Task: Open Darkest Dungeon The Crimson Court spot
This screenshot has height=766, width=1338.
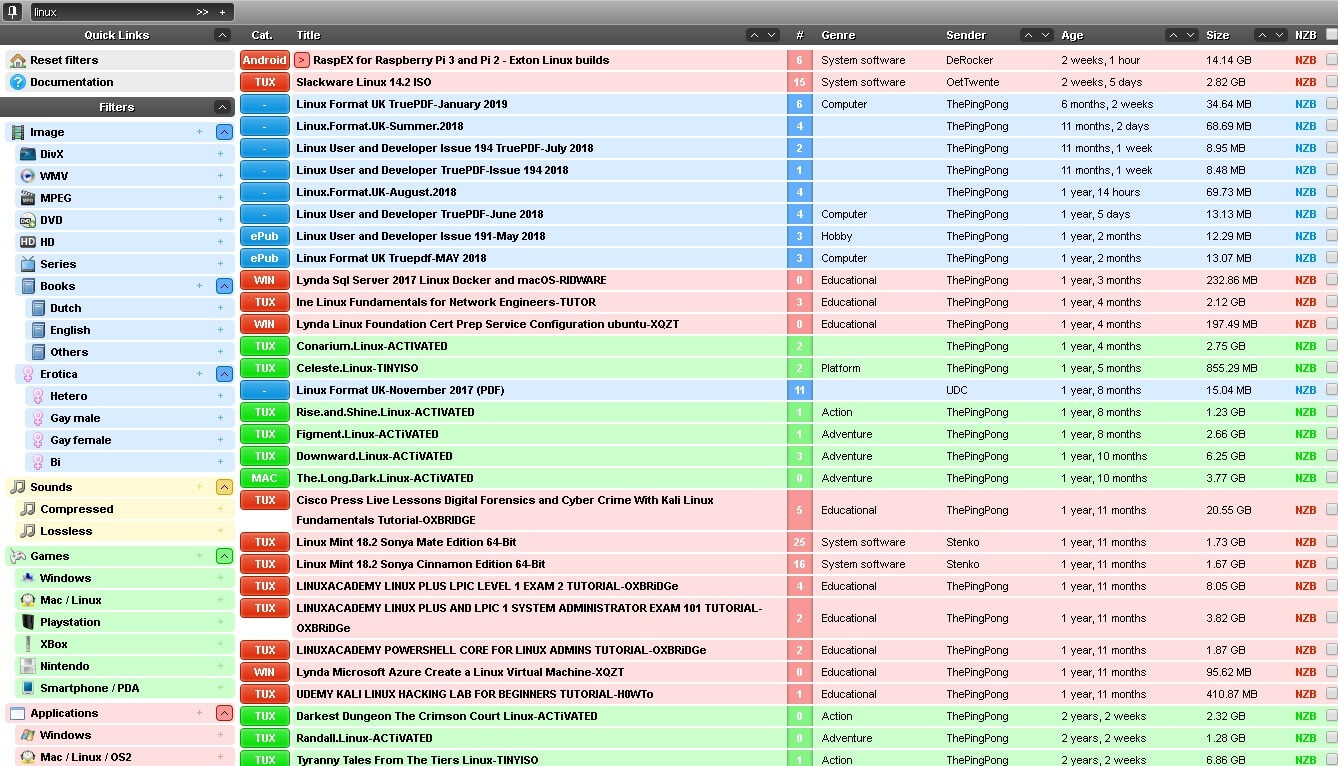Action: (x=447, y=716)
